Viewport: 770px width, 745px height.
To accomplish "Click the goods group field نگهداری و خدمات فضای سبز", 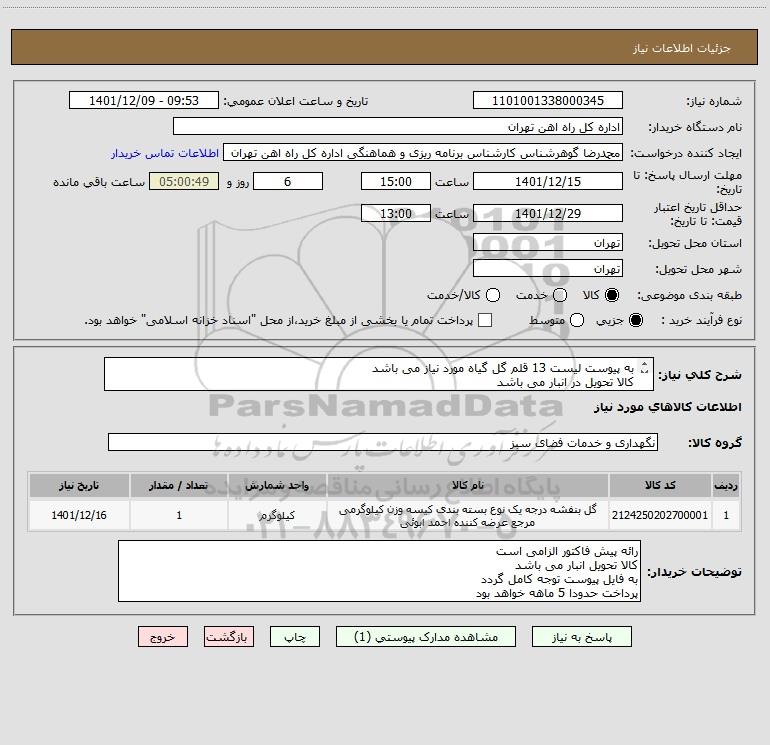I will click(x=383, y=442).
